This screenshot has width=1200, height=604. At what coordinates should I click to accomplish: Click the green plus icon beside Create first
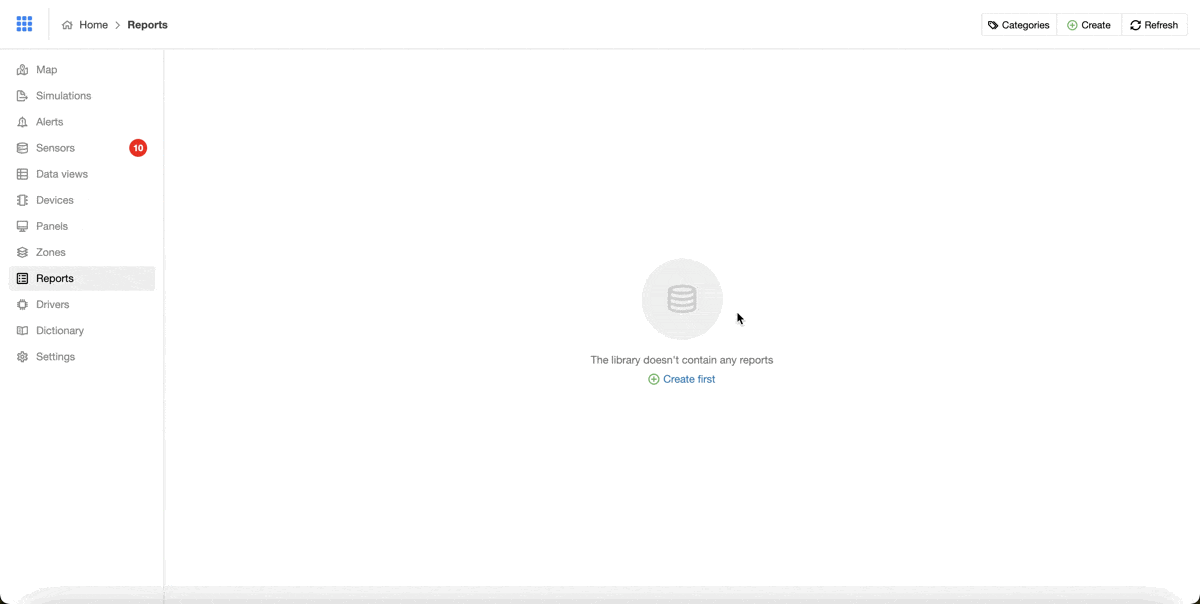click(654, 379)
